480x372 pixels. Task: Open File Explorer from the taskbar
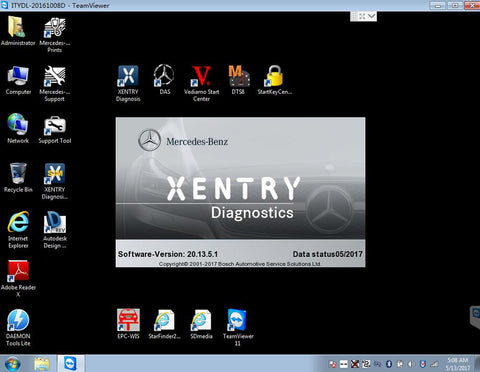(42, 364)
